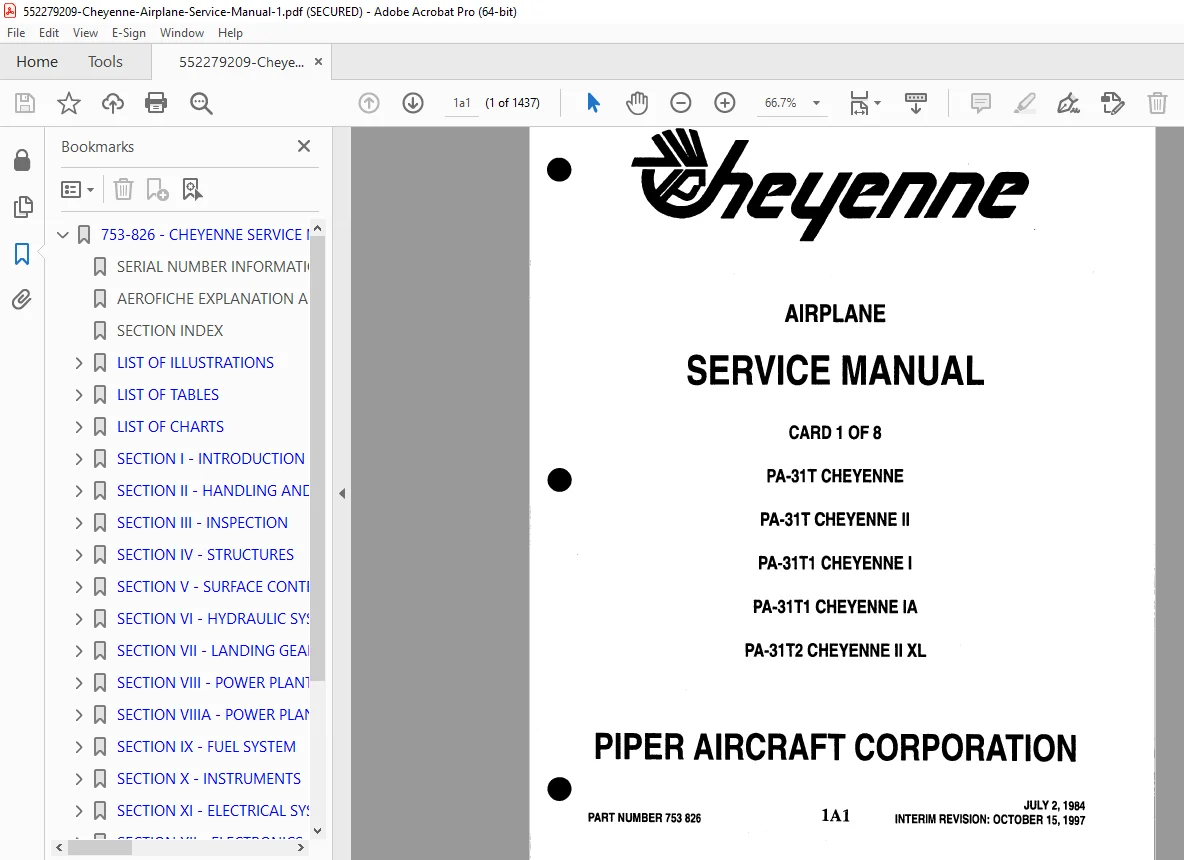1184x860 pixels.
Task: Toggle the Bookmarks sidebar panel icon
Action: click(22, 254)
